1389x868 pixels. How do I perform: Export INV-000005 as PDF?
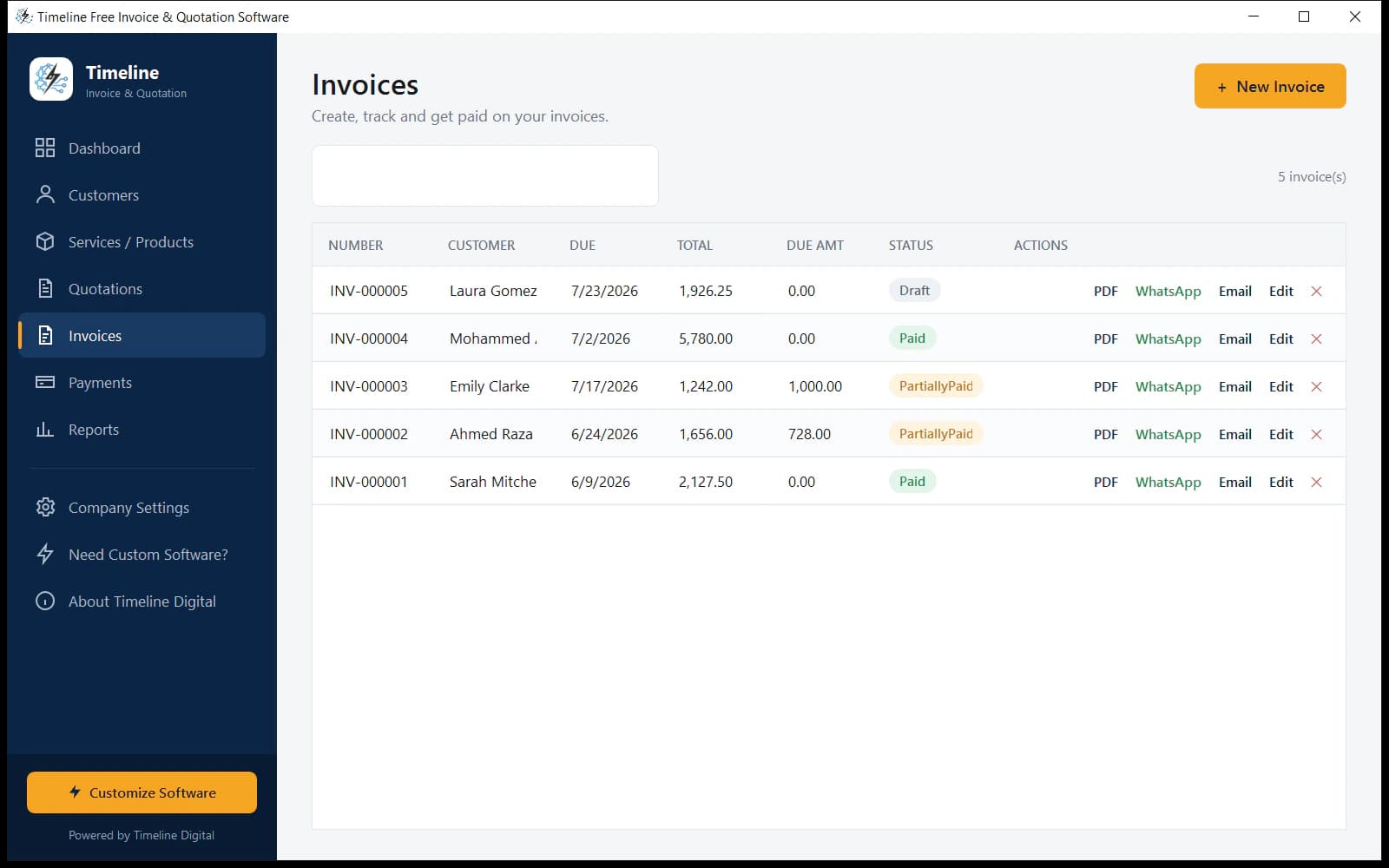point(1105,291)
